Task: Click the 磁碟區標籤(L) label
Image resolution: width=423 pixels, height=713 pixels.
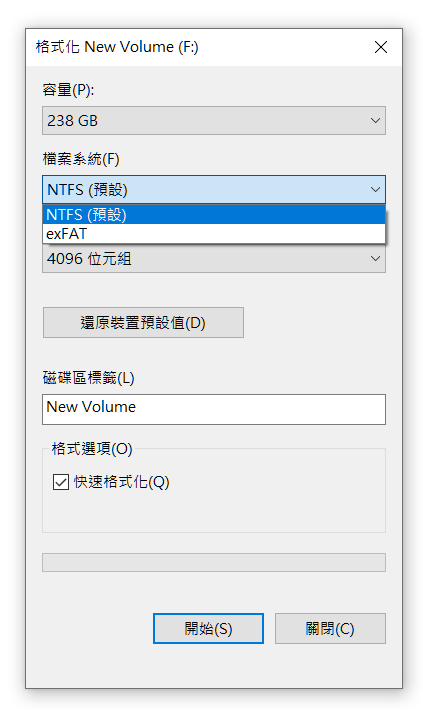Action: [88, 378]
